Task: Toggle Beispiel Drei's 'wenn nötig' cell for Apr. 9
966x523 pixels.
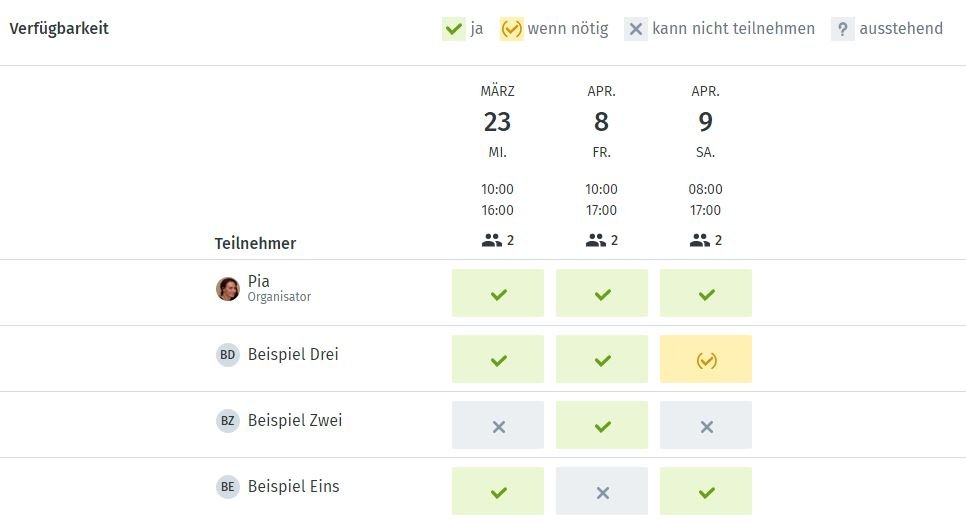Action: pyautogui.click(x=706, y=359)
